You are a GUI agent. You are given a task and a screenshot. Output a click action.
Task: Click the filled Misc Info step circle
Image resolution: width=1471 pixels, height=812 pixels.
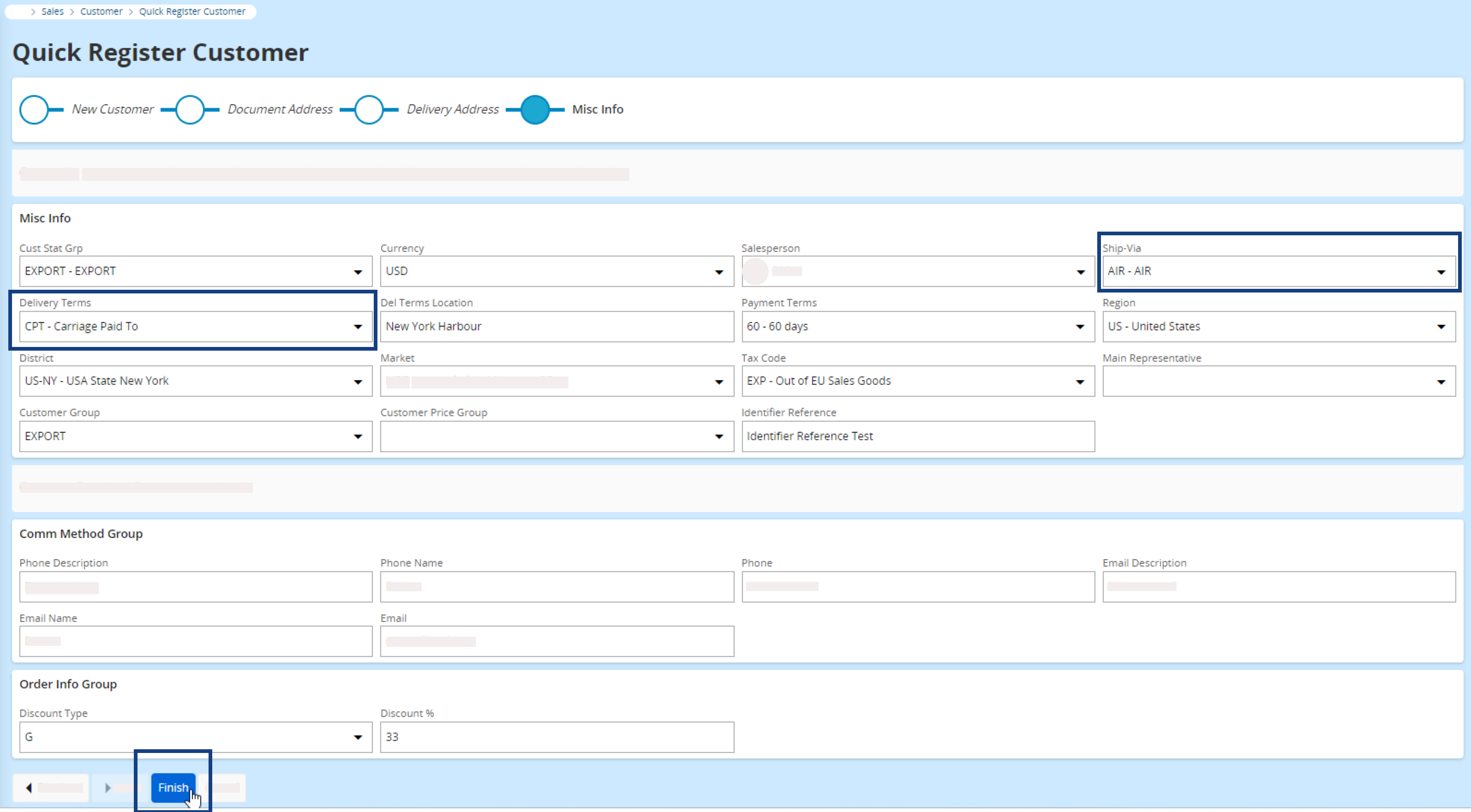click(x=535, y=110)
